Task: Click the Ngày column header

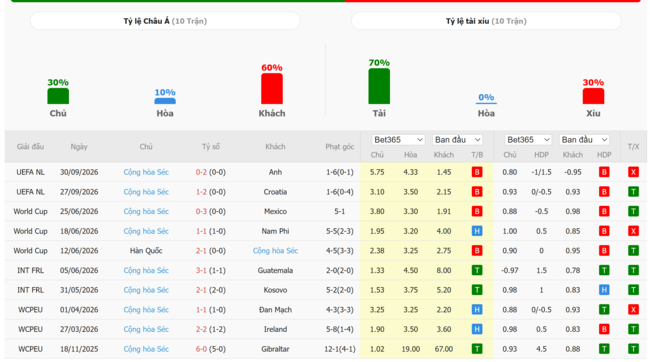Action: point(79,146)
